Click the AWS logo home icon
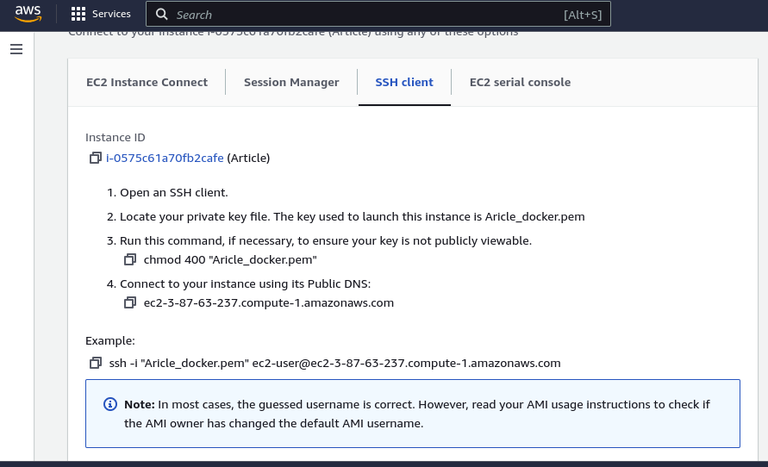 [28, 14]
